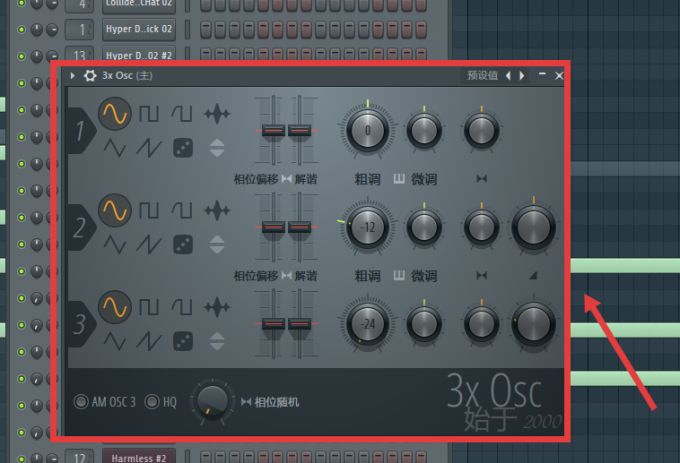Image resolution: width=680 pixels, height=463 pixels.
Task: Click oscillator 3 fine tune knob
Action: tap(424, 324)
